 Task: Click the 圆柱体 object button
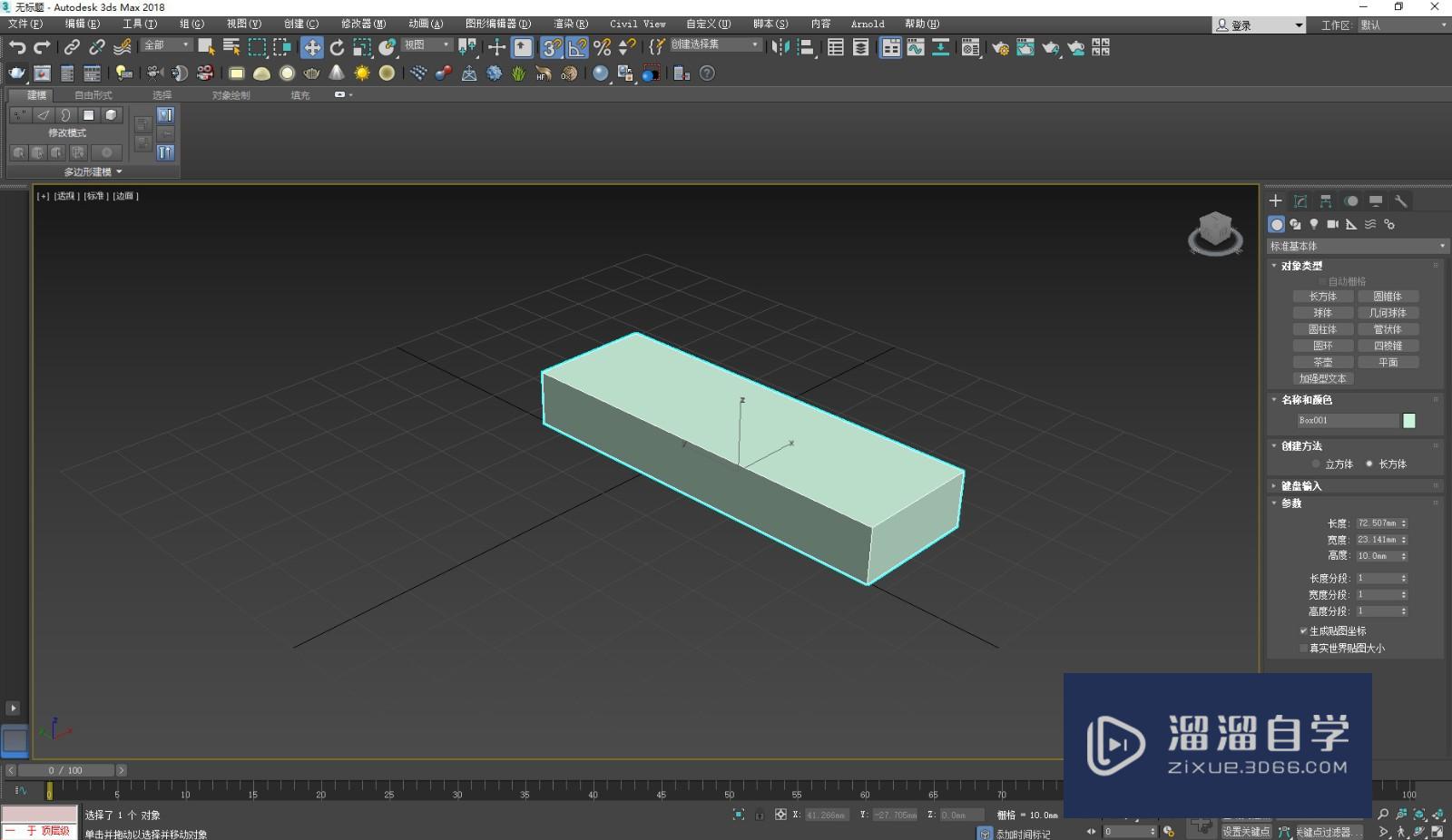point(1322,329)
